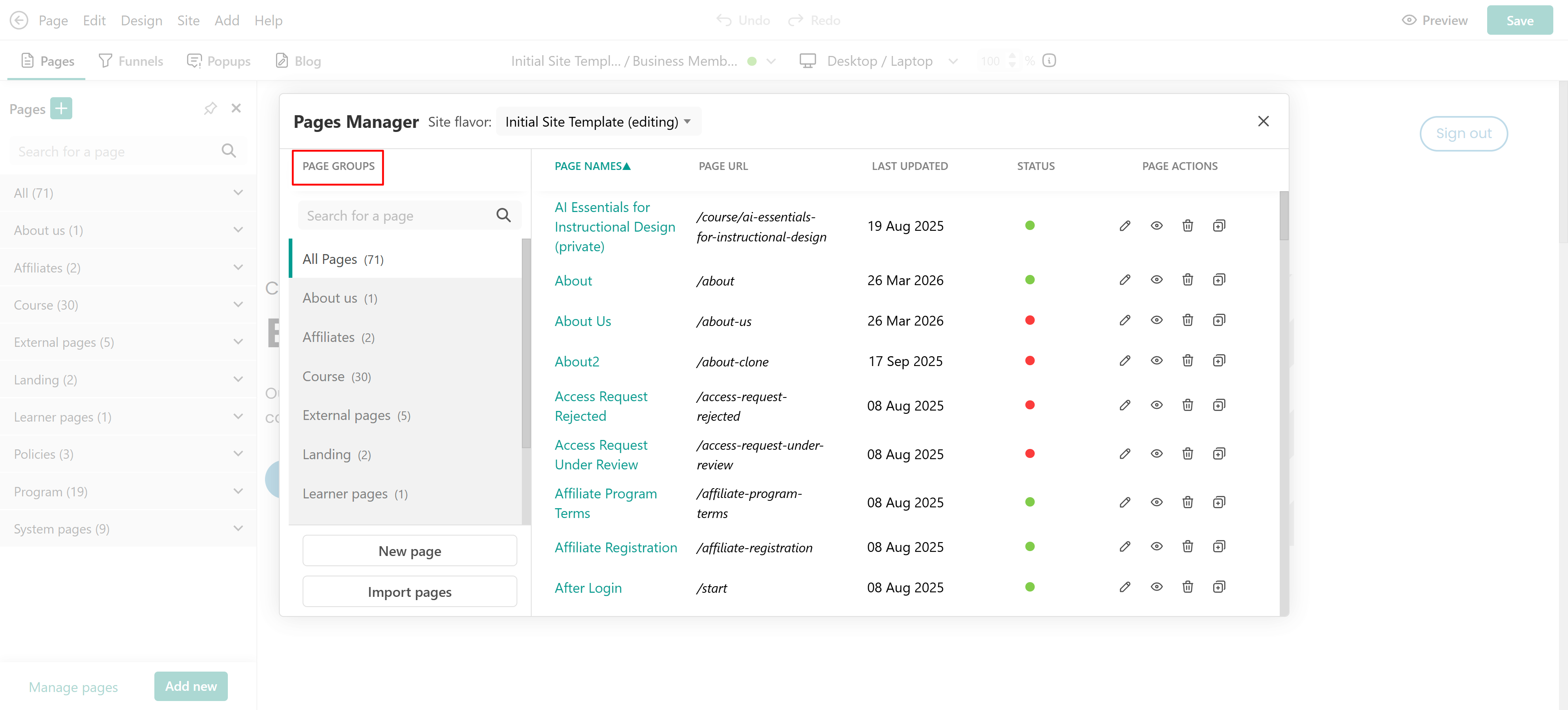This screenshot has width=1568, height=710.
Task: Click the clone icon for About Us row
Action: [1218, 320]
